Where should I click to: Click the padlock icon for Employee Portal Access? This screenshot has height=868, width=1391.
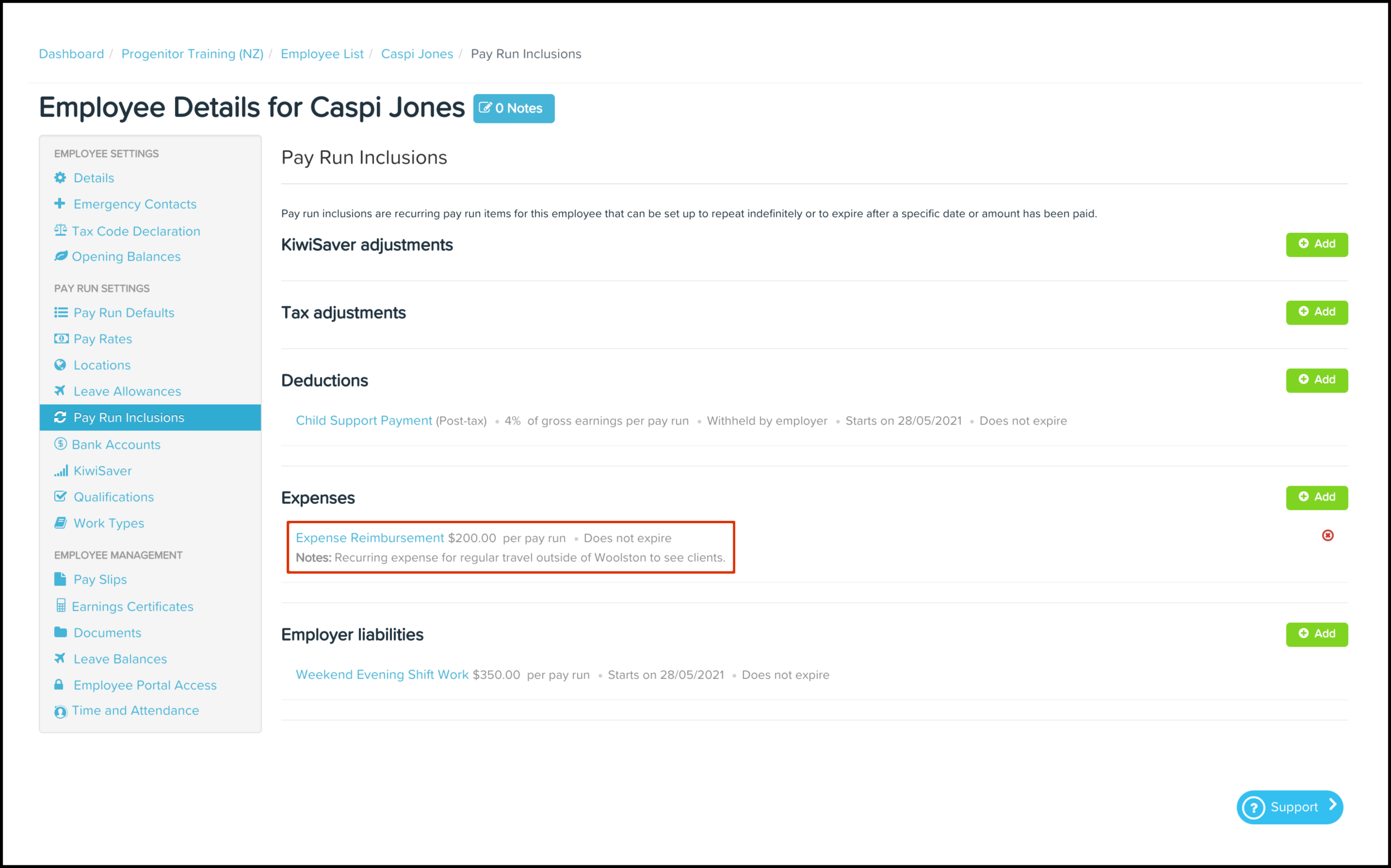tap(59, 685)
